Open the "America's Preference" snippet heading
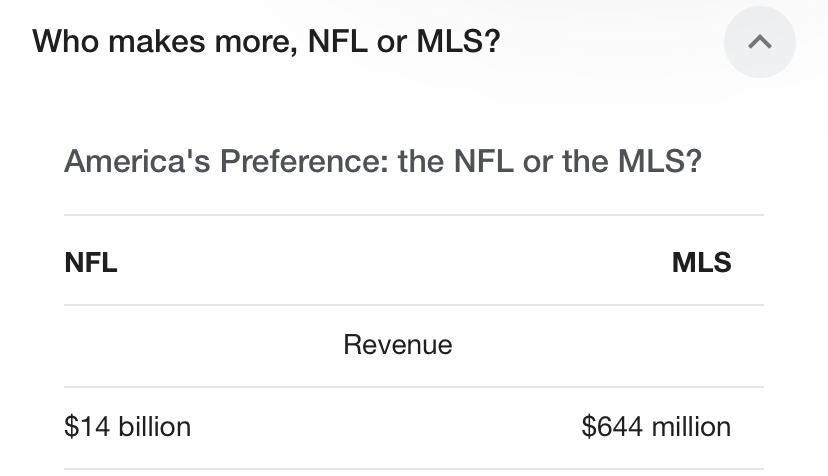The width and height of the screenshot is (828, 476). pos(382,161)
